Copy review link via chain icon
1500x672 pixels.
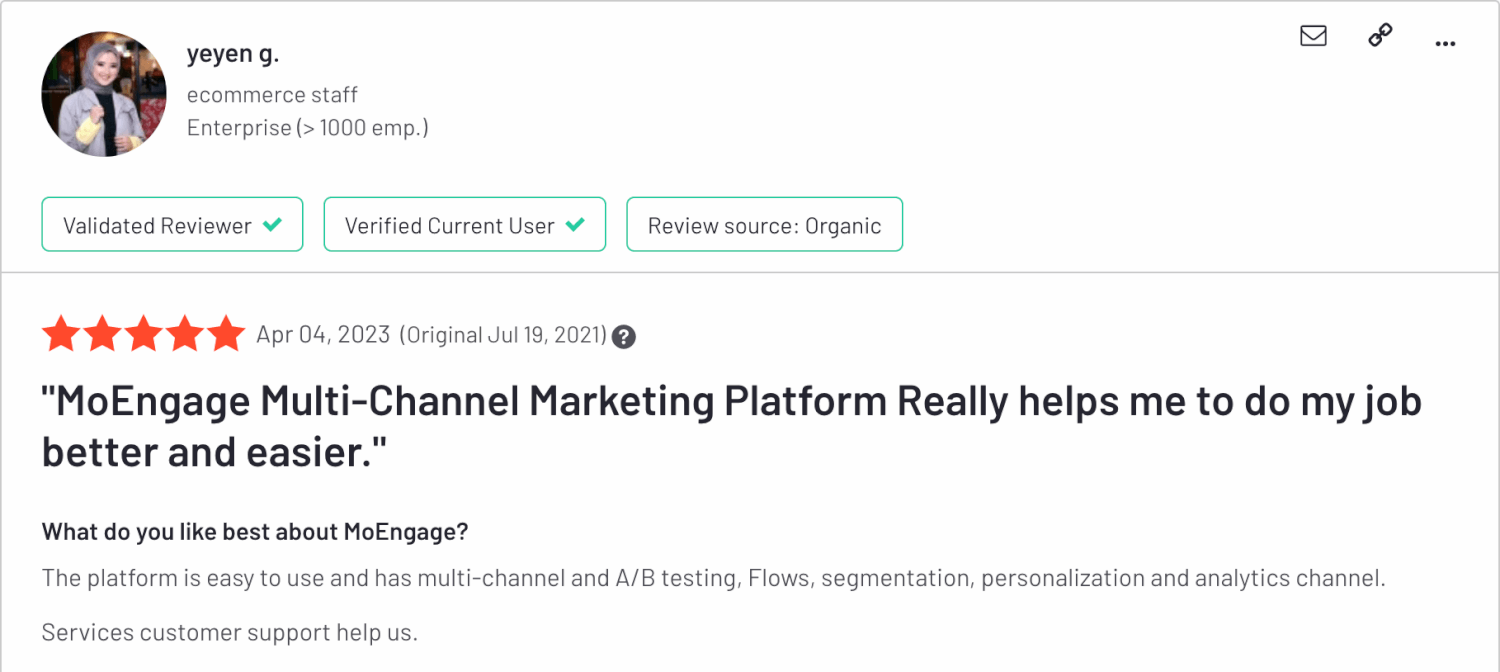(x=1380, y=36)
